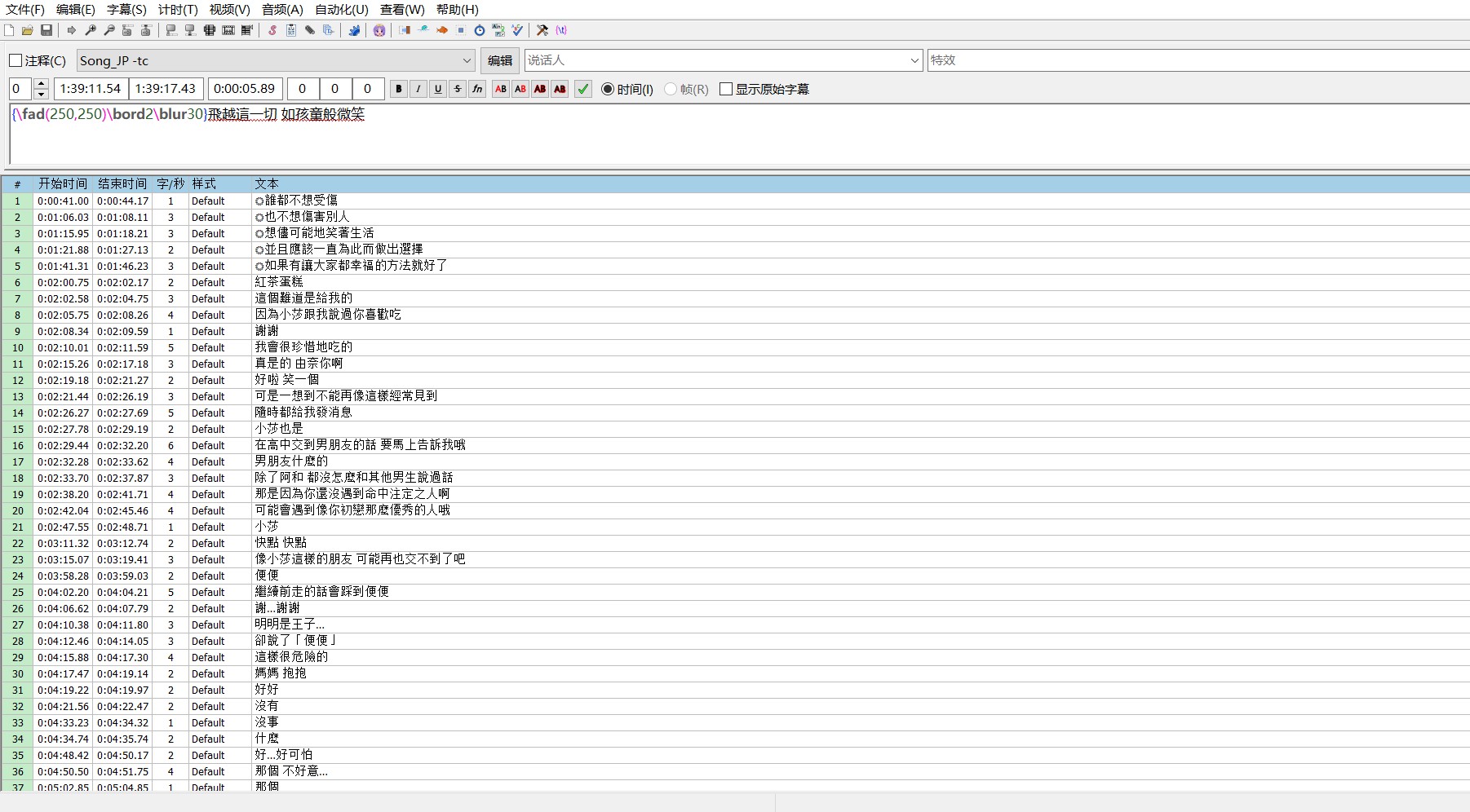The width and height of the screenshot is (1470, 812).
Task: Click the 编辑 style edit button
Action: pos(500,60)
